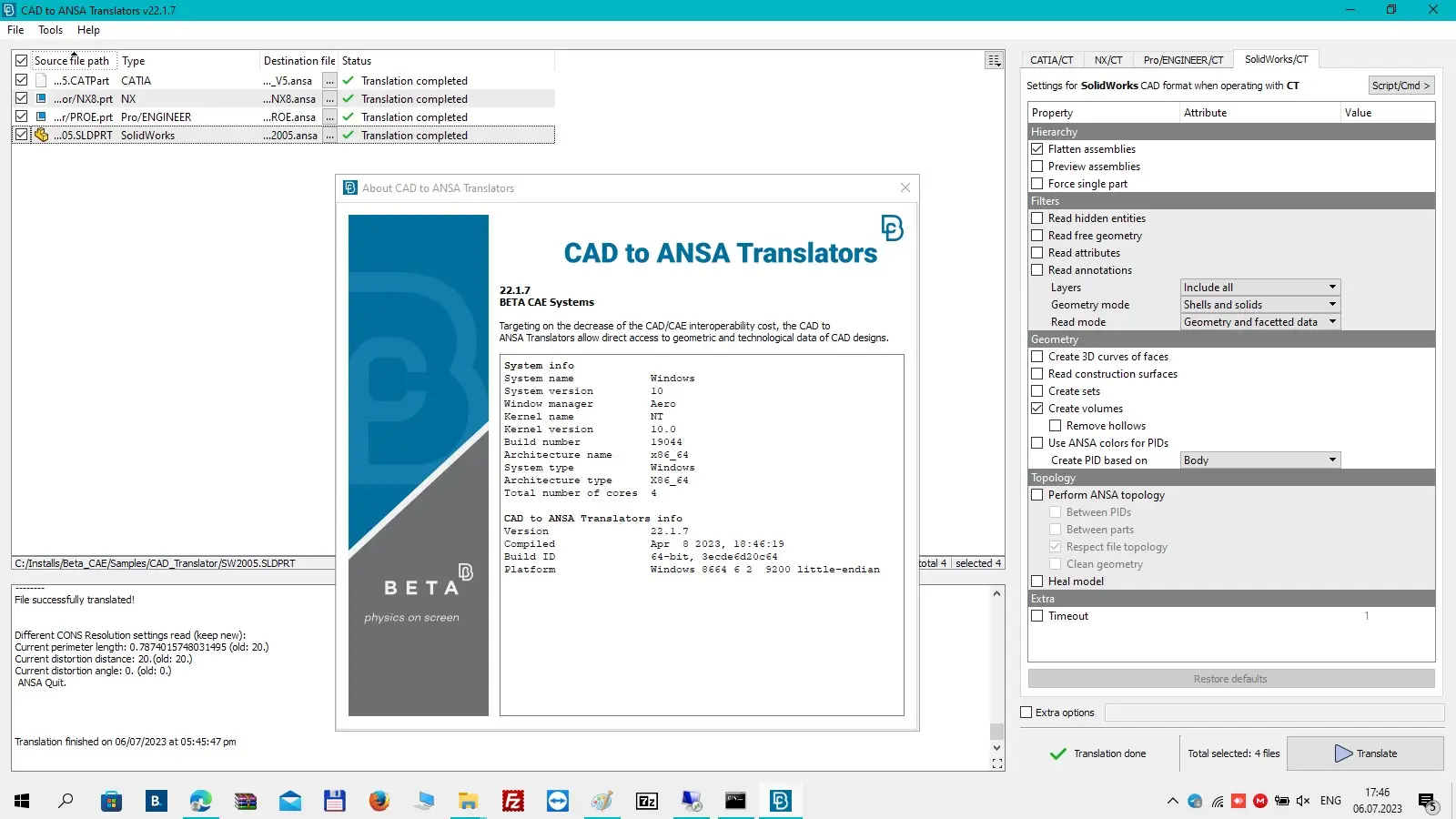Browse destination for V5.ansa file
This screenshot has height=819, width=1456.
click(329, 80)
